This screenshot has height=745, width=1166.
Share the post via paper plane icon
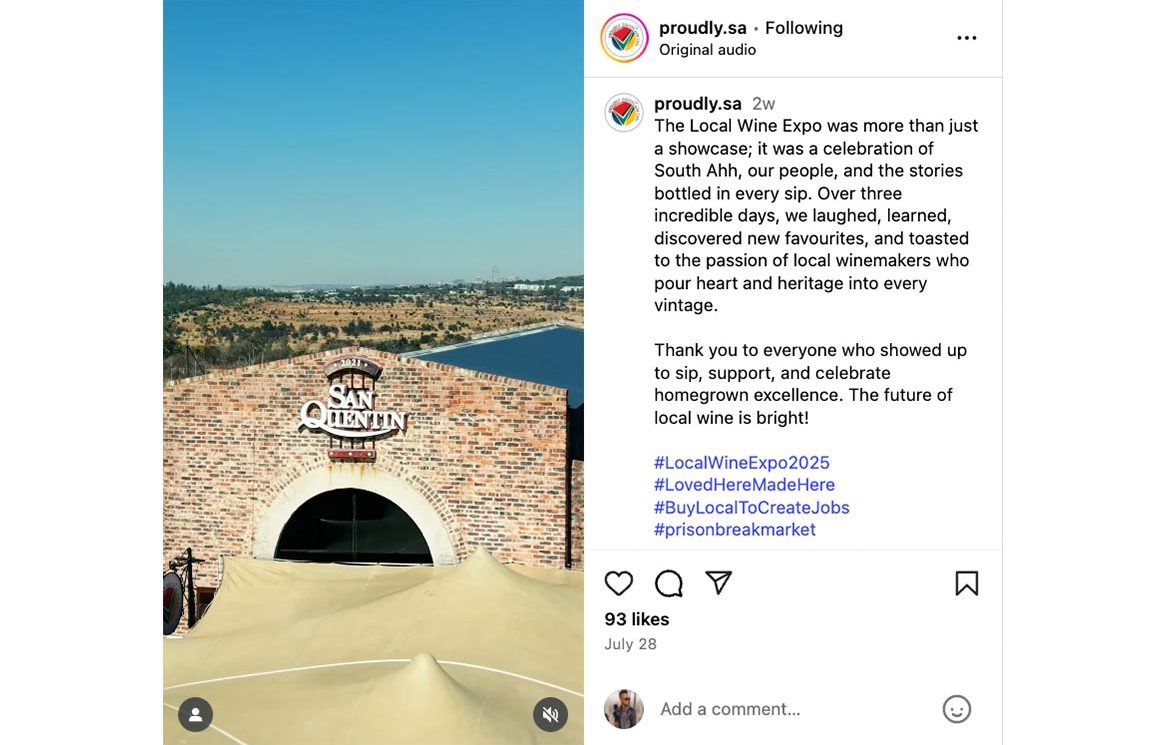pos(719,583)
